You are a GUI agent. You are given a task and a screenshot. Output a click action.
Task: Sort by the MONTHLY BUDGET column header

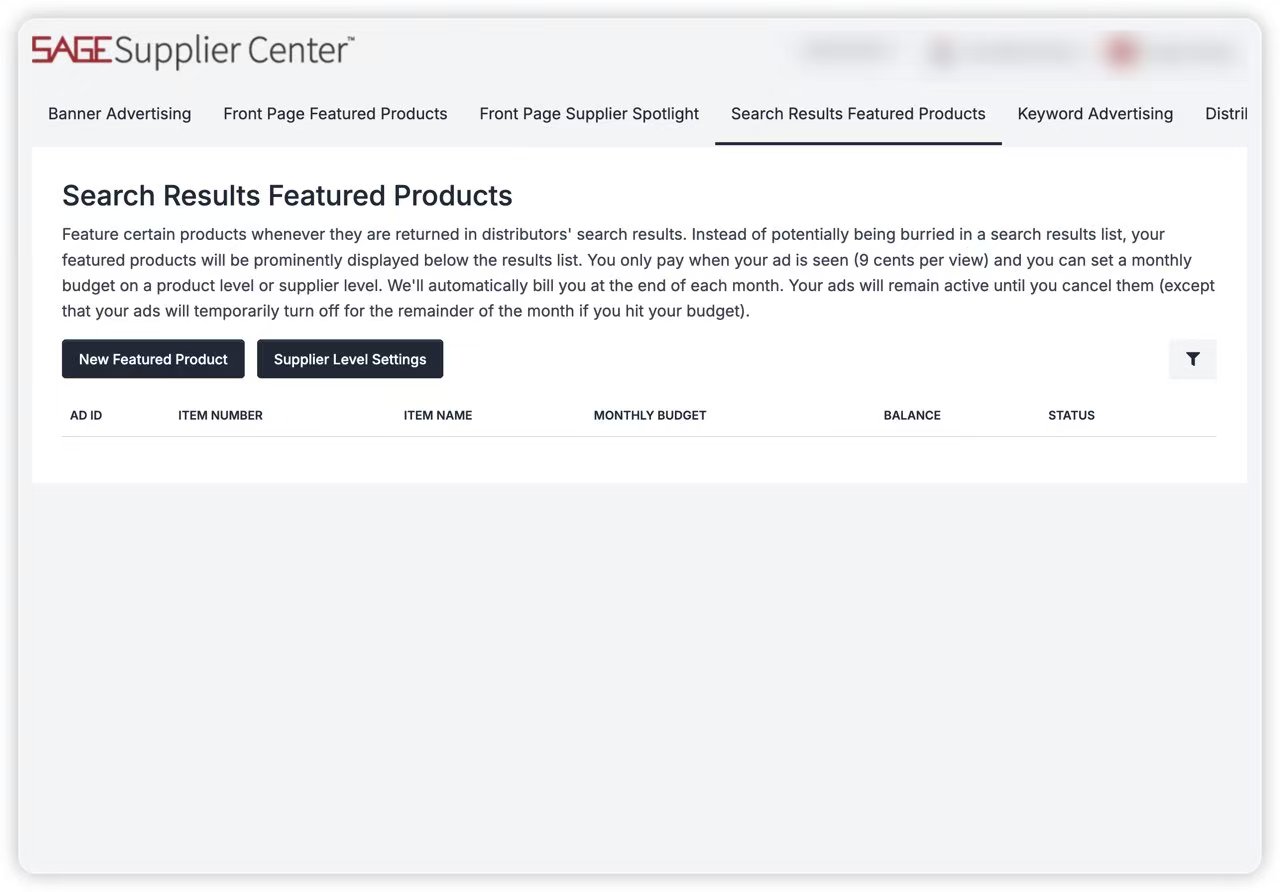(650, 416)
